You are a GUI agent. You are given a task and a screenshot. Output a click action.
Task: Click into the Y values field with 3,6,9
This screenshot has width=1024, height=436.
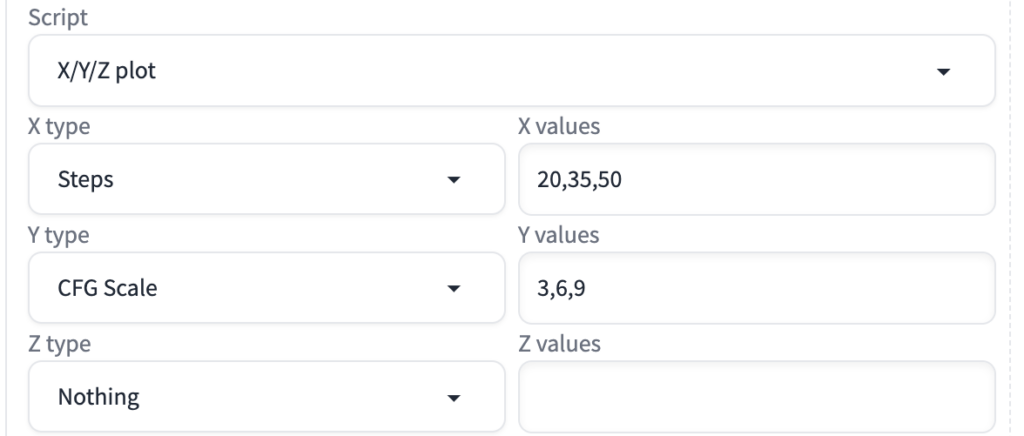click(756, 288)
